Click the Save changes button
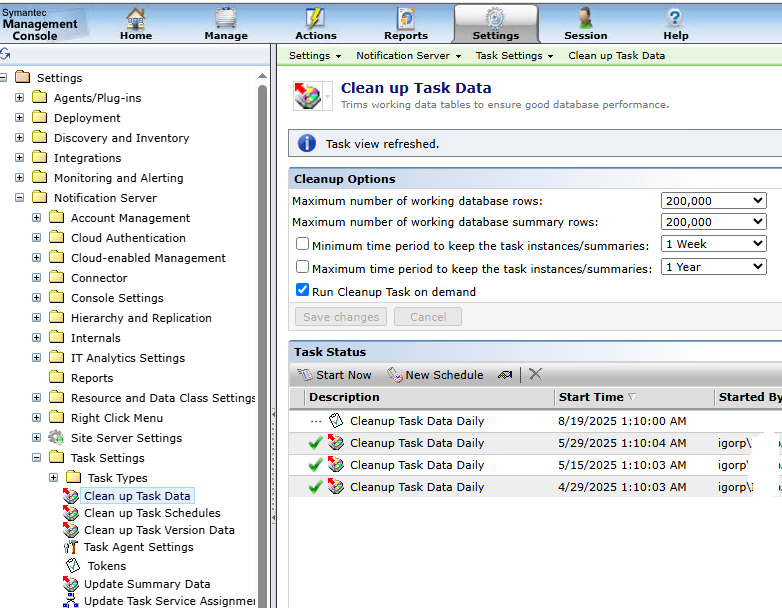 [x=341, y=317]
